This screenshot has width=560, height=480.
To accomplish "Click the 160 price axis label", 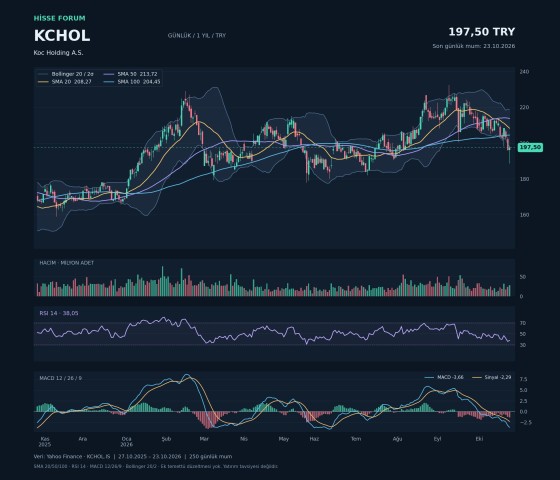I will pyautogui.click(x=524, y=215).
